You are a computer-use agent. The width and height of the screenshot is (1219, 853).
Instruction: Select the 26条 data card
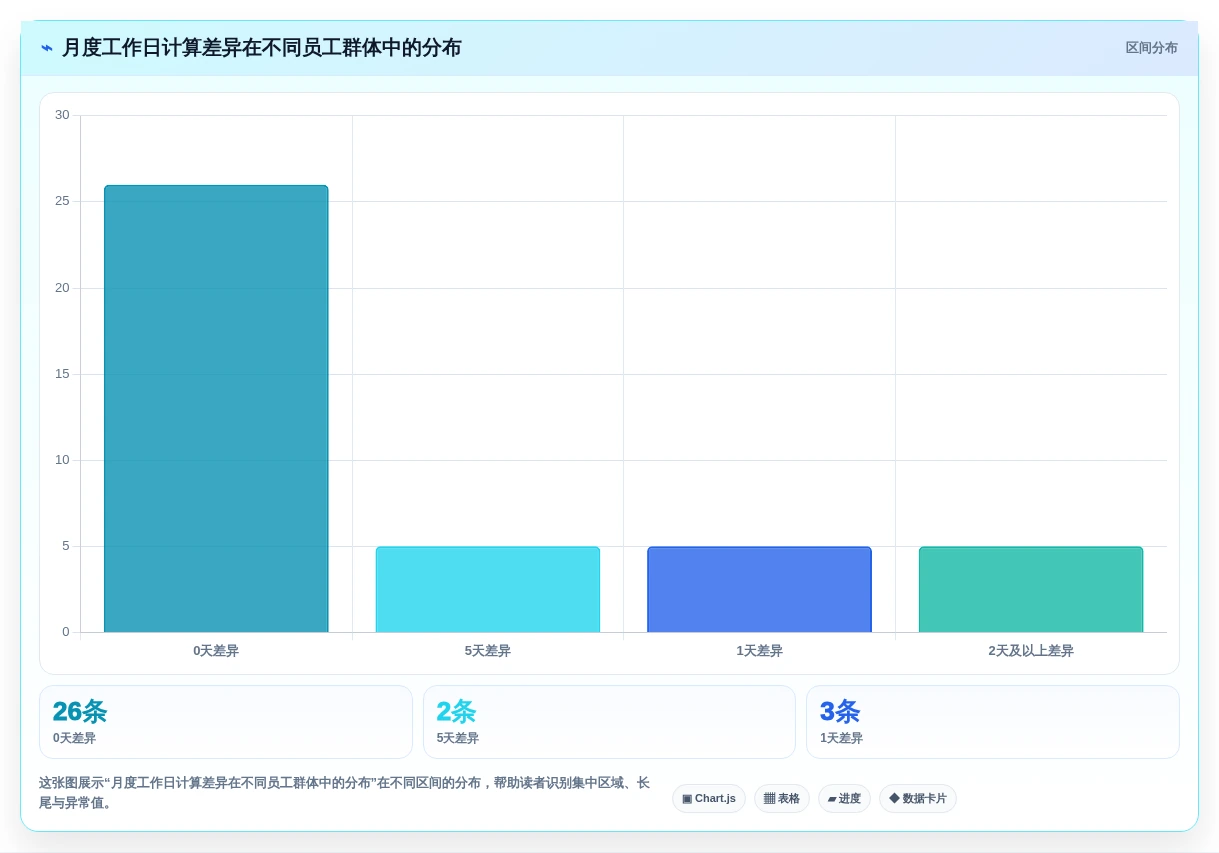[226, 722]
